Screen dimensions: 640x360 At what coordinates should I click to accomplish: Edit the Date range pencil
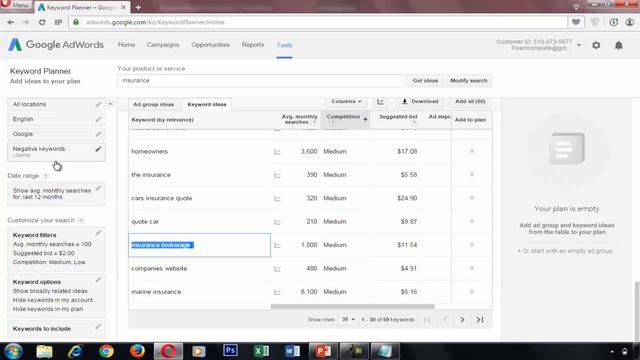98,188
